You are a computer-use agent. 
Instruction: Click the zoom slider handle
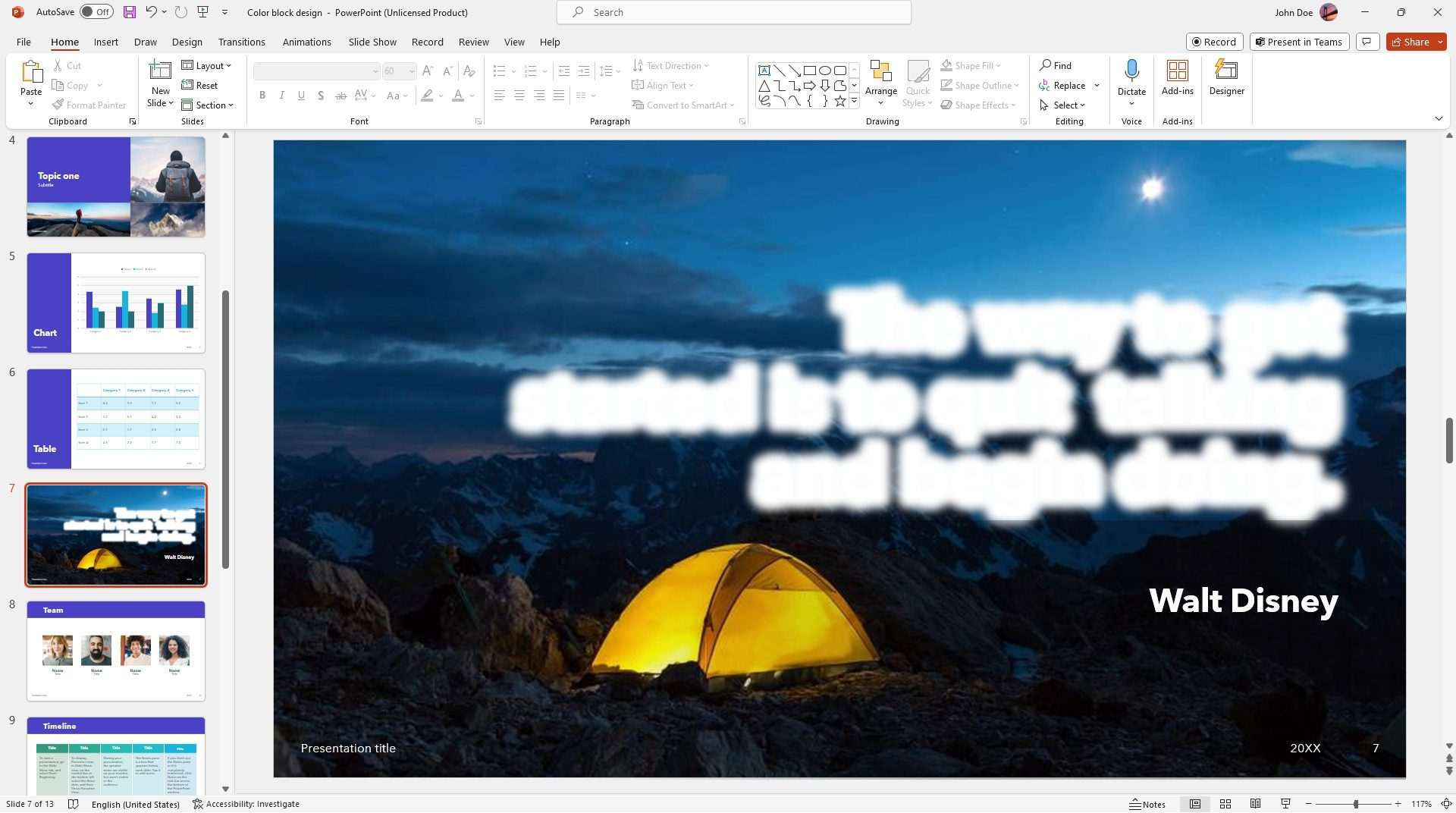[1356, 804]
